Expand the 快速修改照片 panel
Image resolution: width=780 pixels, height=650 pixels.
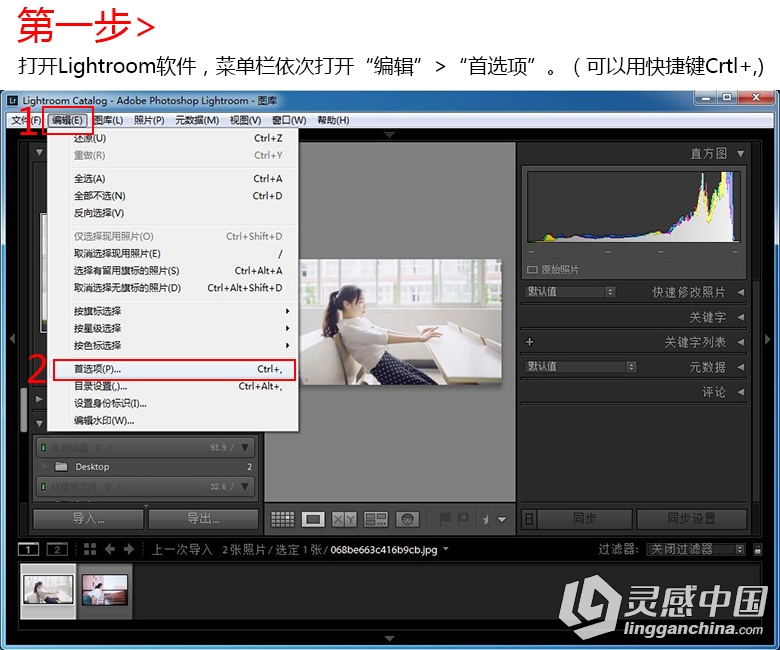pyautogui.click(x=741, y=292)
